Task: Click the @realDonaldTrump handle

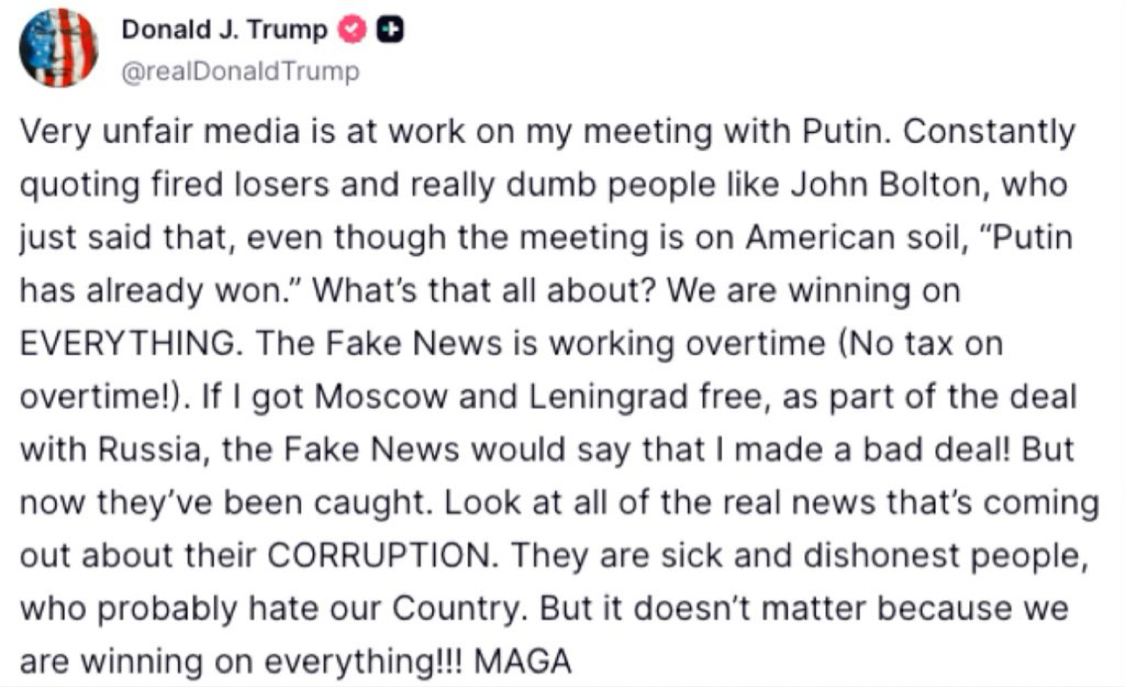Action: 240,73
